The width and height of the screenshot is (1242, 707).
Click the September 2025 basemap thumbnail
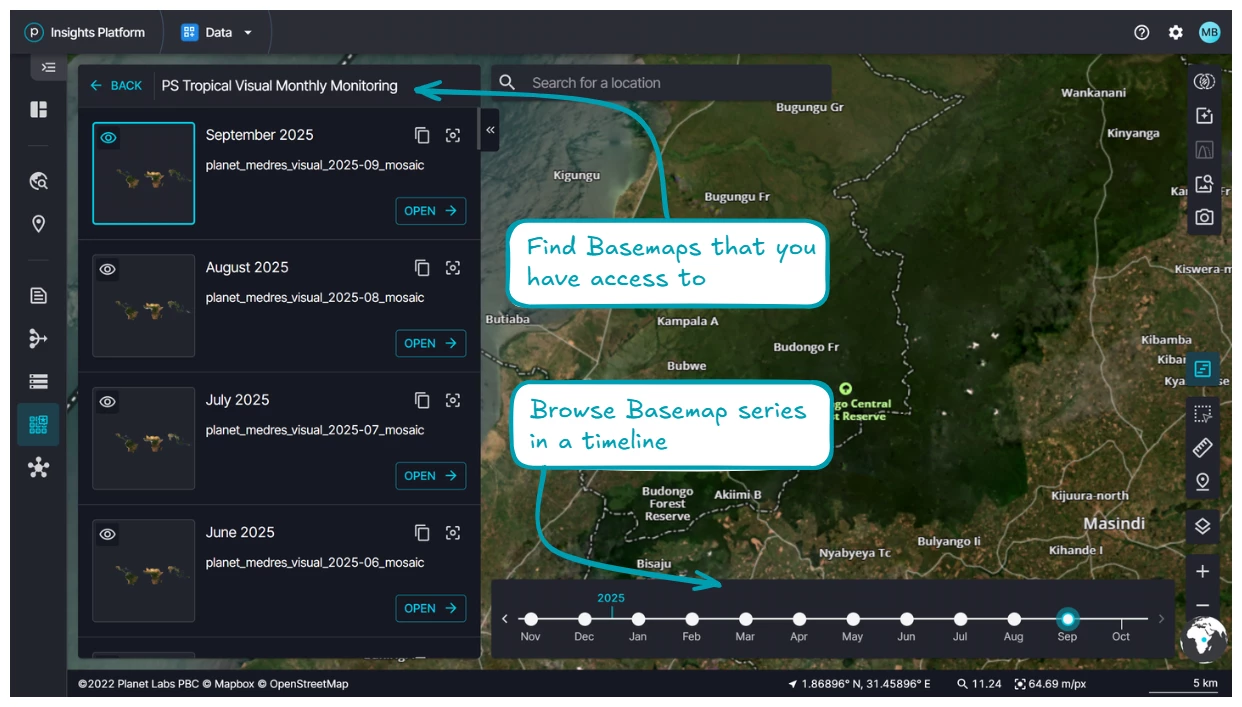coord(144,174)
